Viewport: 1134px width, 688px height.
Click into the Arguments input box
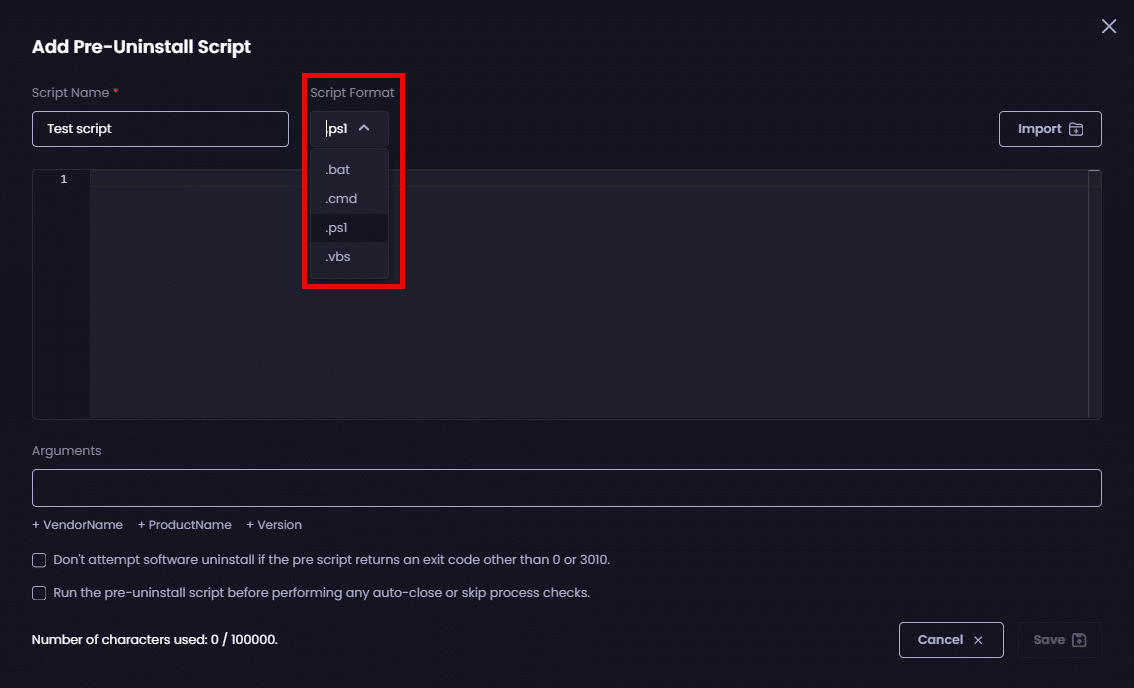(x=566, y=488)
